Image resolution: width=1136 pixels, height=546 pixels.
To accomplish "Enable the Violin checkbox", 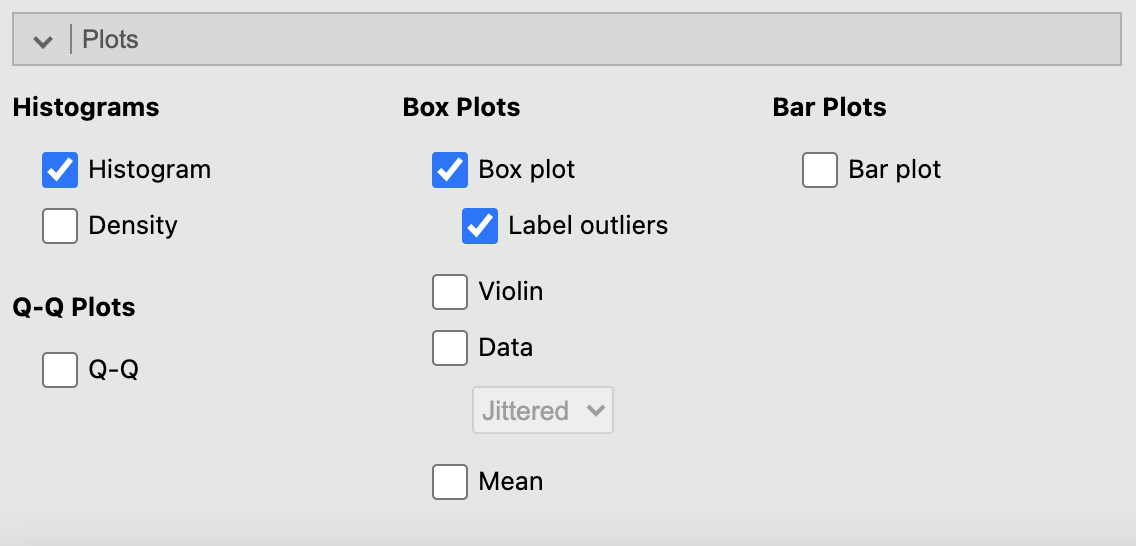I will 450,292.
